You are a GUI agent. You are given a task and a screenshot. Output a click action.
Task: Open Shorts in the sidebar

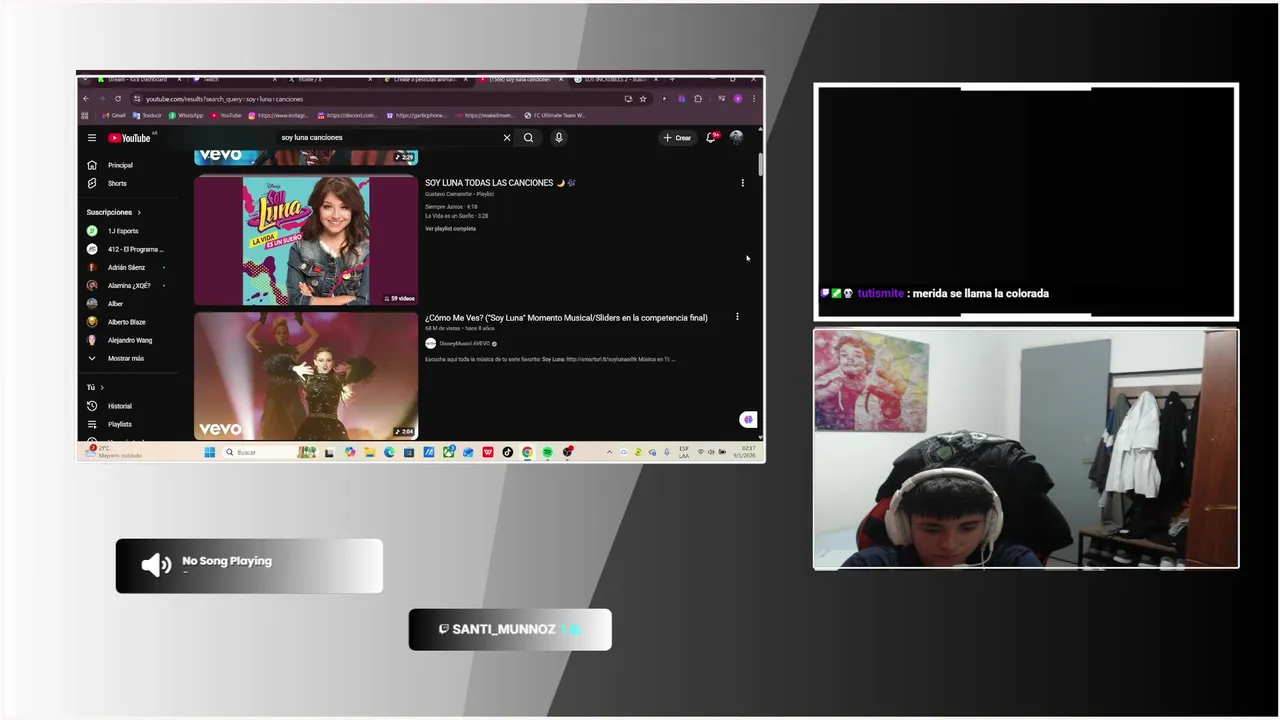click(x=117, y=183)
